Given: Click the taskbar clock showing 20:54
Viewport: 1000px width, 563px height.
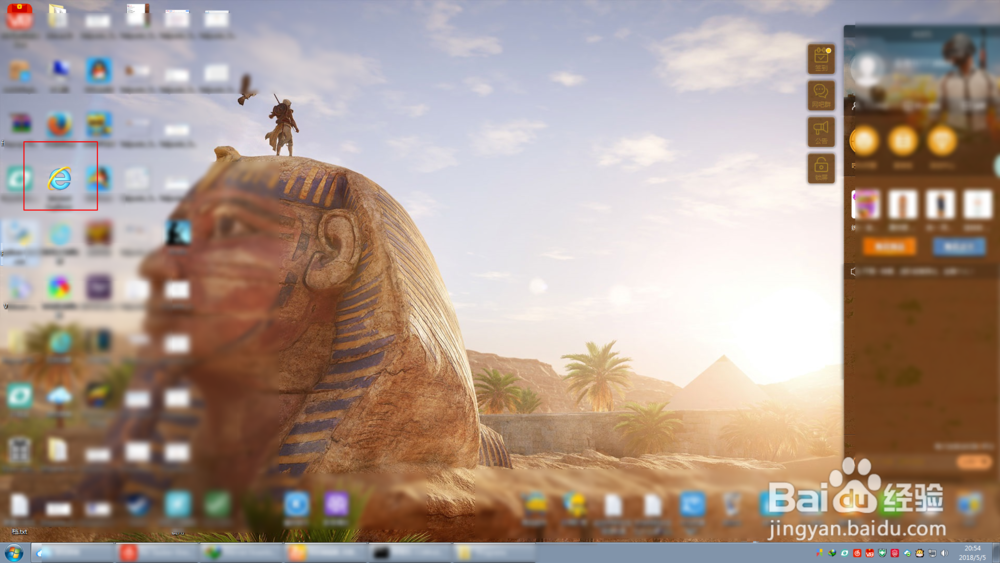Looking at the screenshot, I should [x=973, y=553].
